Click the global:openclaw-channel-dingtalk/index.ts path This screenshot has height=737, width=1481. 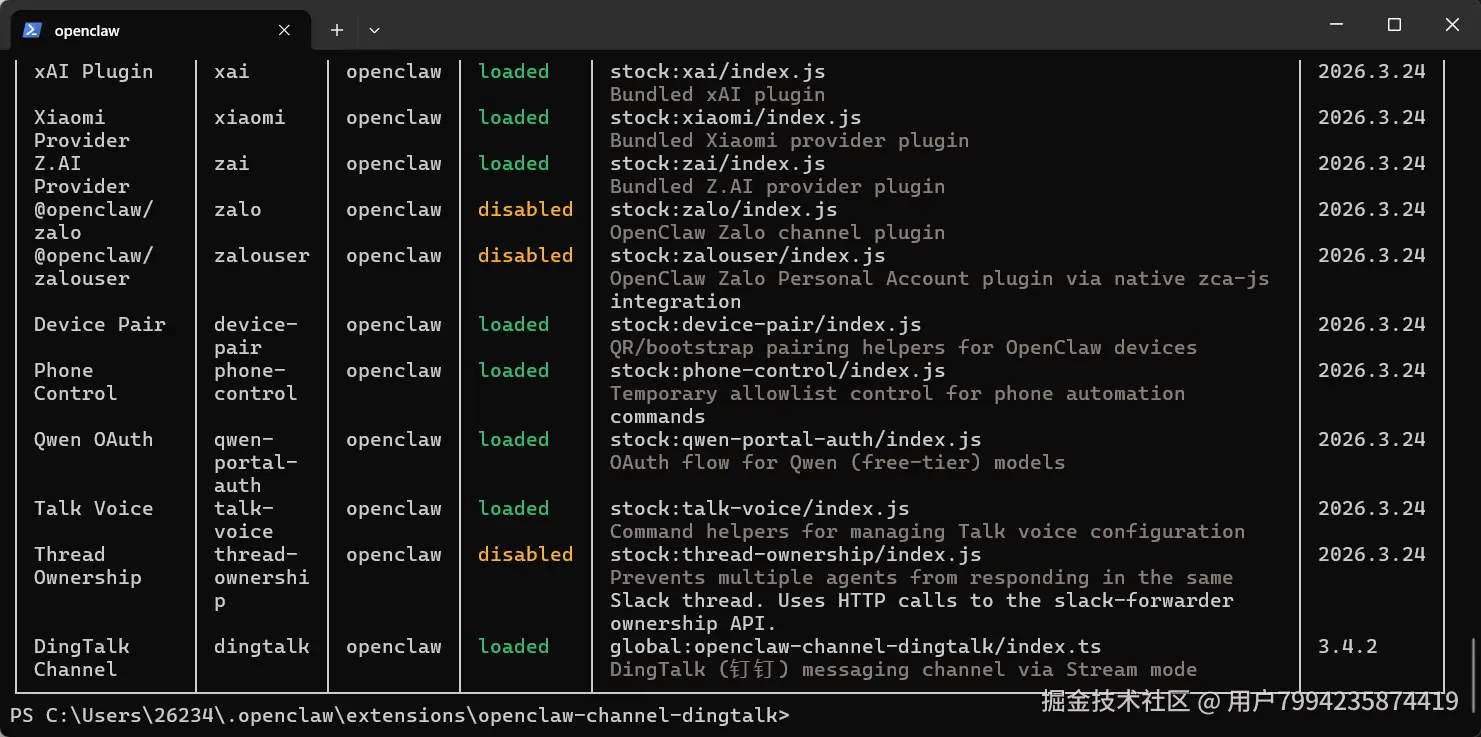855,647
